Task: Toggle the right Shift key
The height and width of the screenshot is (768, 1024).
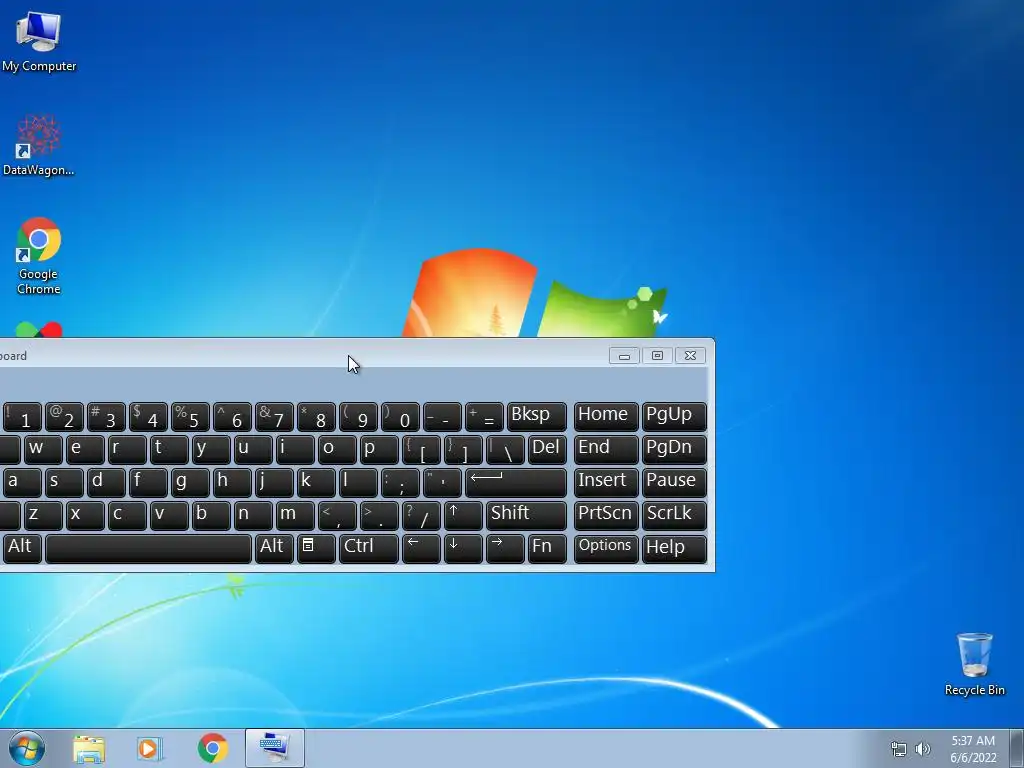Action: [526, 515]
